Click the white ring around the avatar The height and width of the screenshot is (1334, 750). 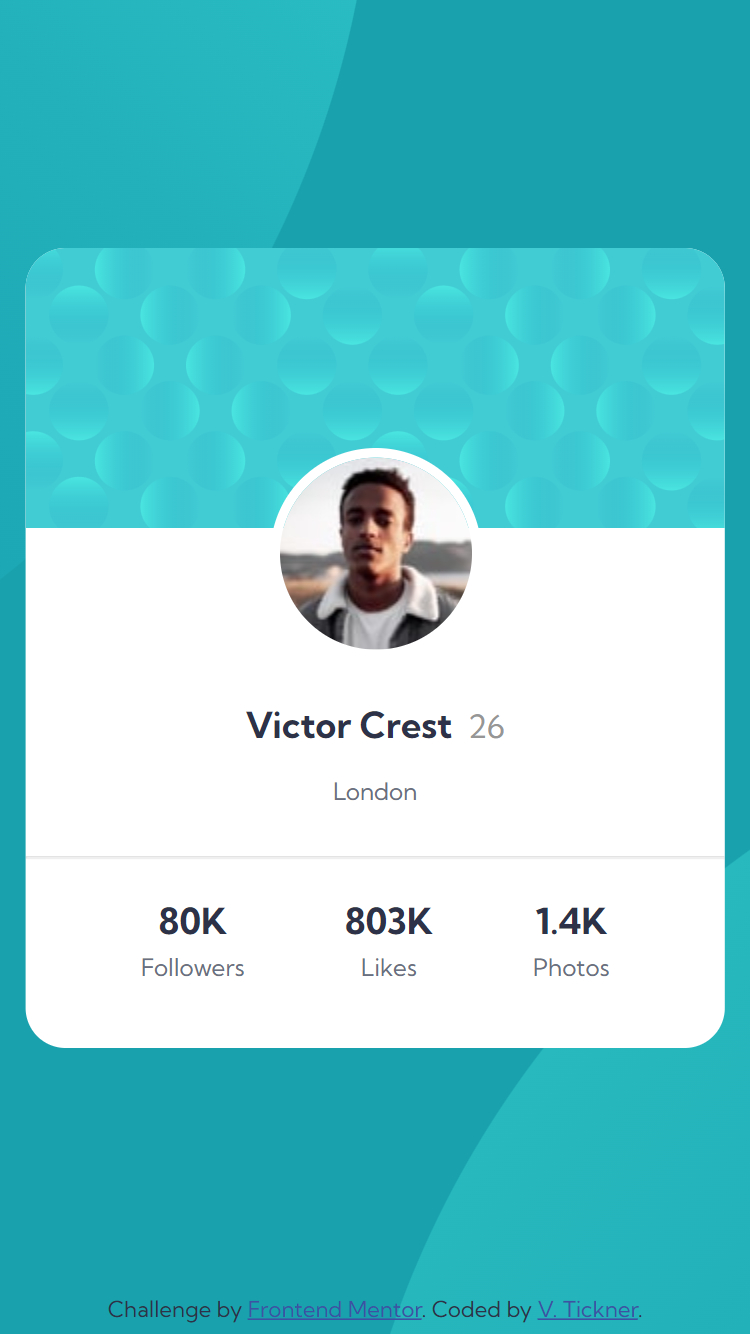click(x=376, y=453)
